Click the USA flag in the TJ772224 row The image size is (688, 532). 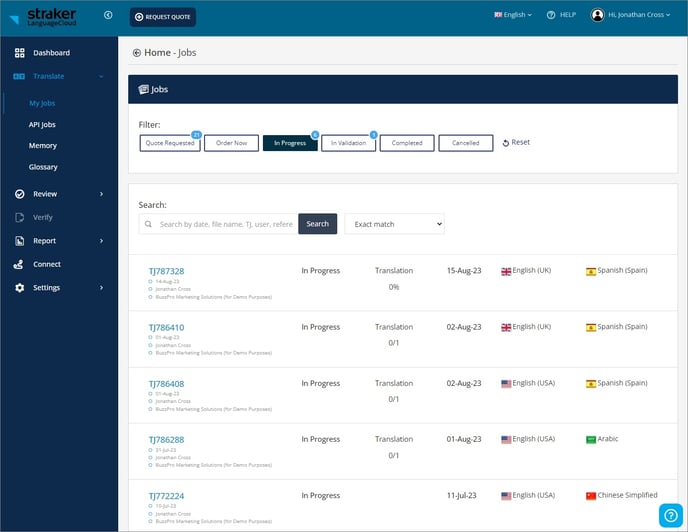click(x=506, y=496)
